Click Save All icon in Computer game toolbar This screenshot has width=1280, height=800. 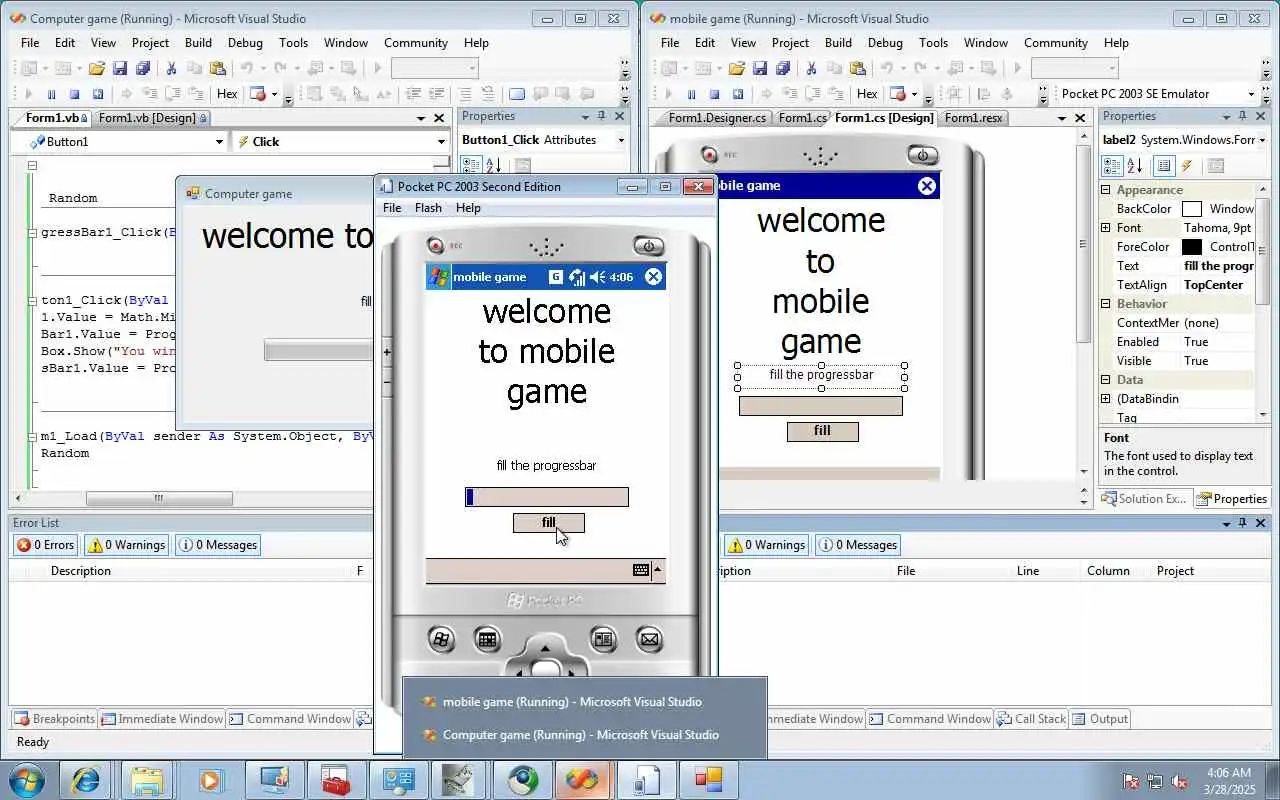(x=142, y=68)
